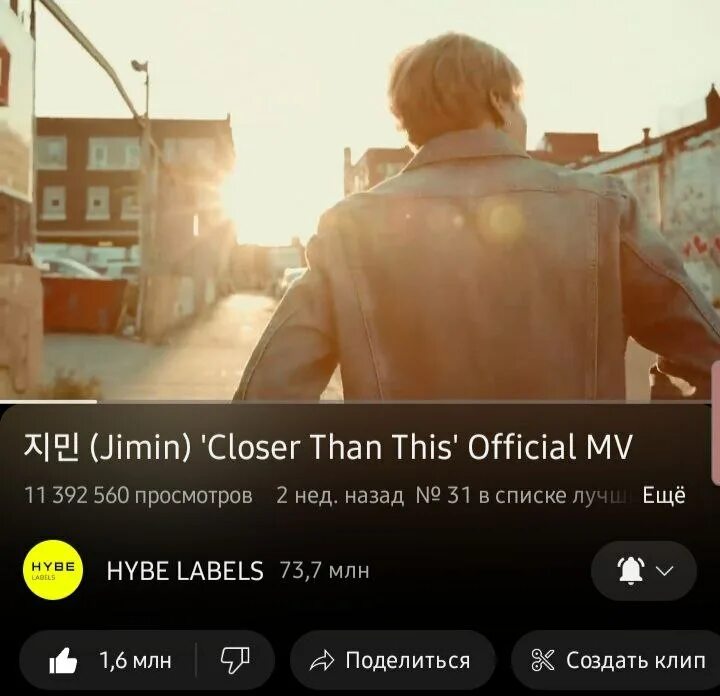
Task: Click the pink handle on the right edge
Action: pyautogui.click(x=716, y=422)
